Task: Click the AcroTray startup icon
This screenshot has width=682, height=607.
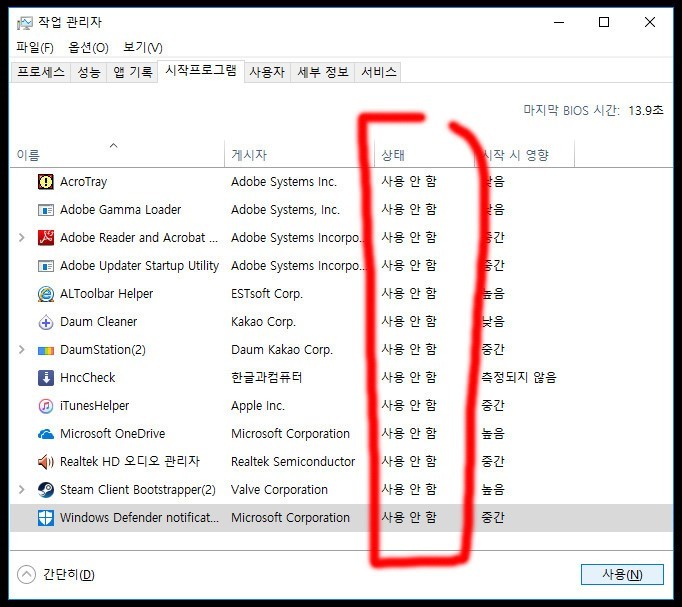Action: point(46,181)
